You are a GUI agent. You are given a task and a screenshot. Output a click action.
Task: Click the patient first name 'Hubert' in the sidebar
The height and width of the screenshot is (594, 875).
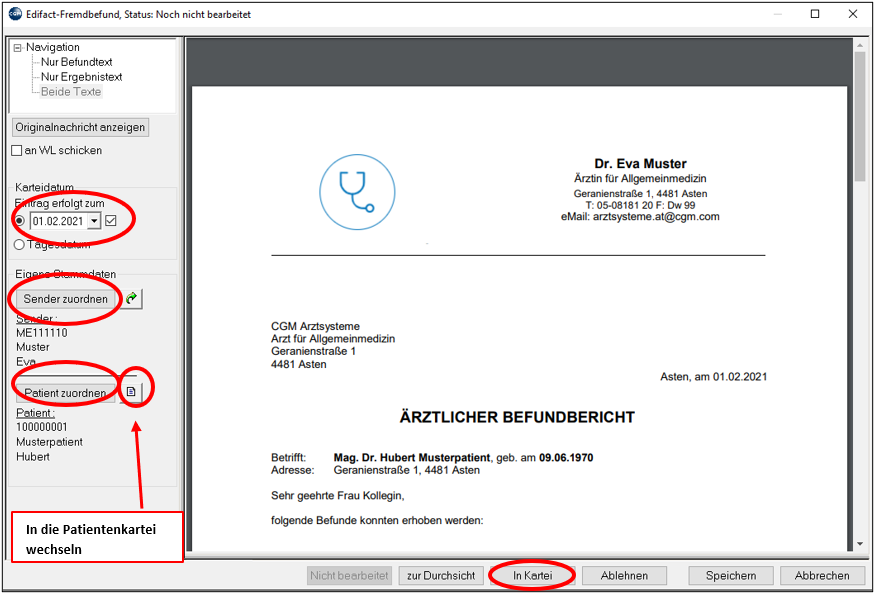pyautogui.click(x=33, y=457)
